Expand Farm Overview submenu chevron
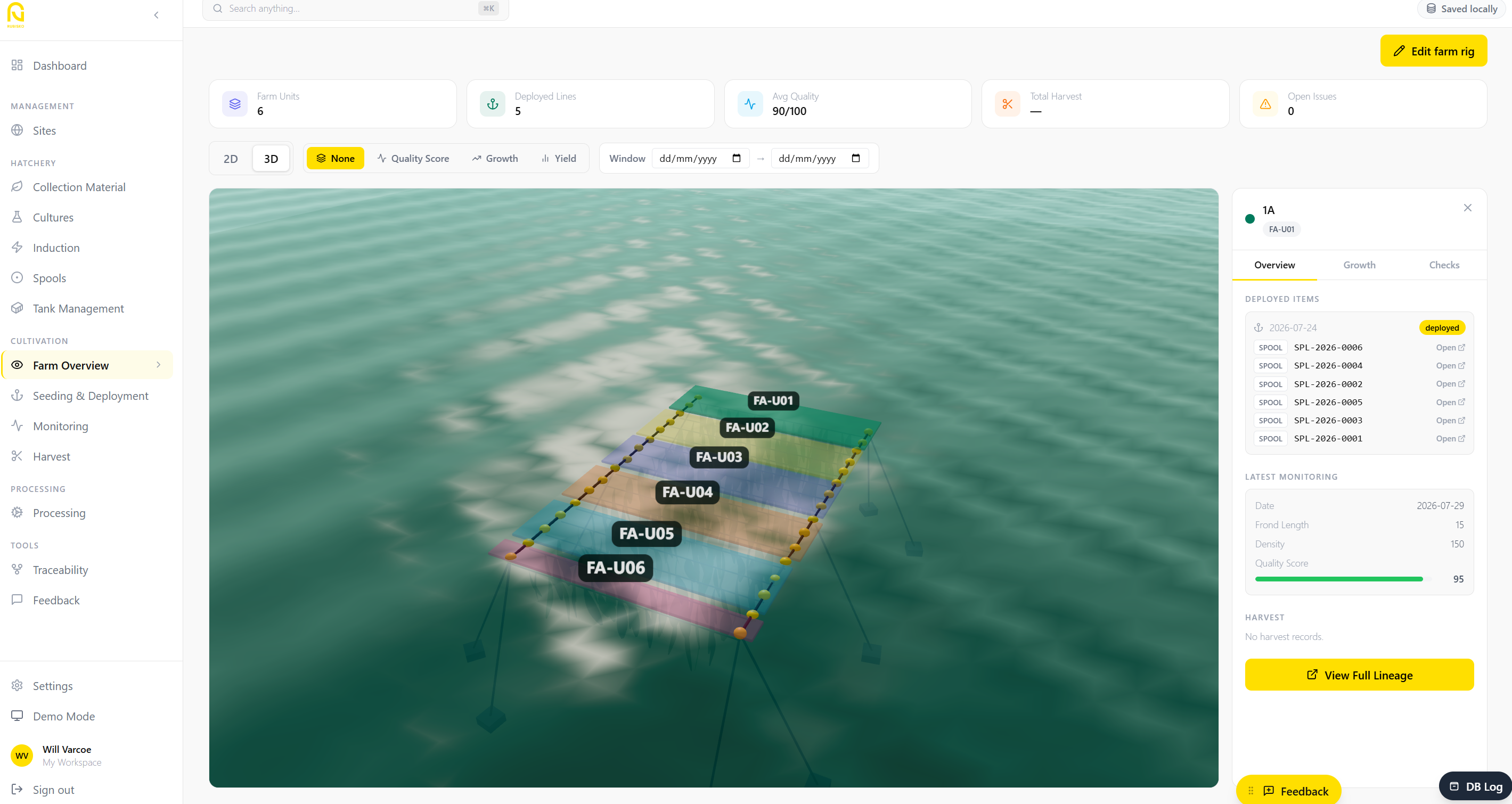 pyautogui.click(x=159, y=364)
